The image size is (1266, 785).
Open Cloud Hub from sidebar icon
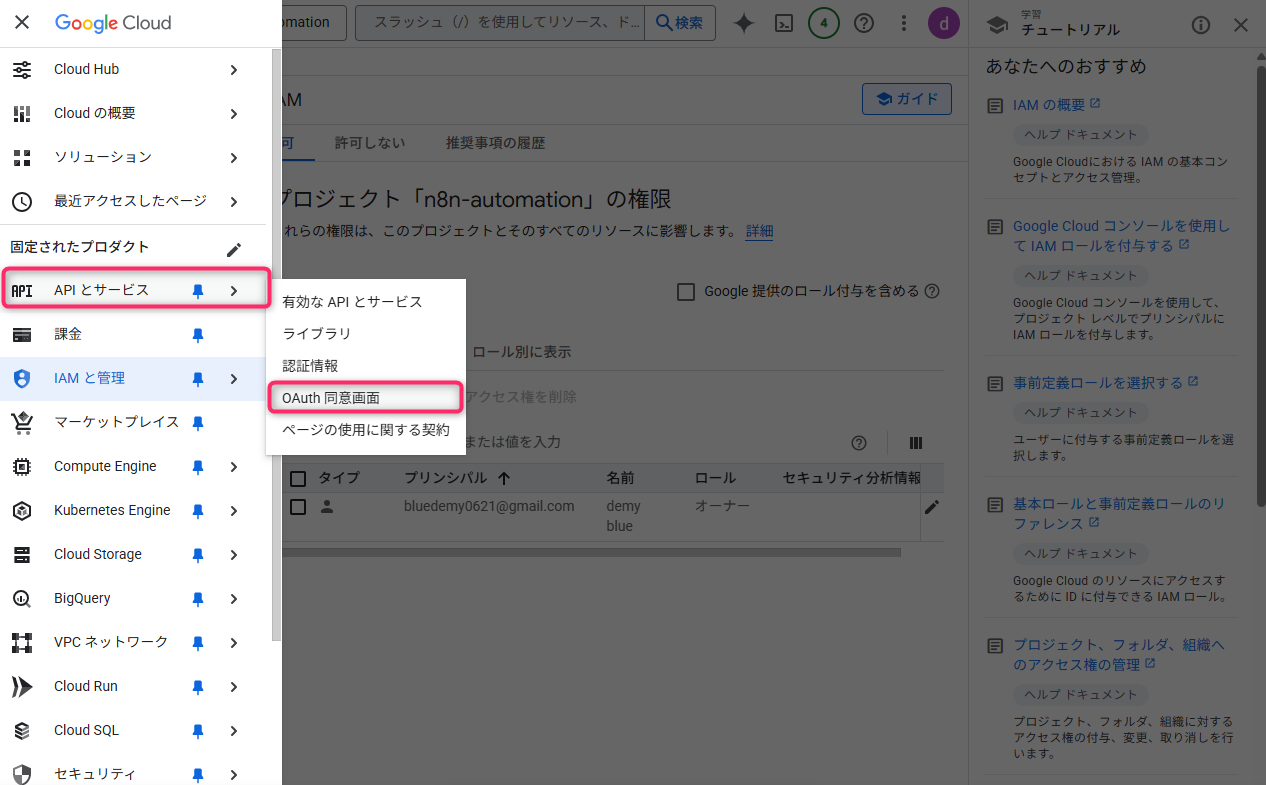(22, 69)
